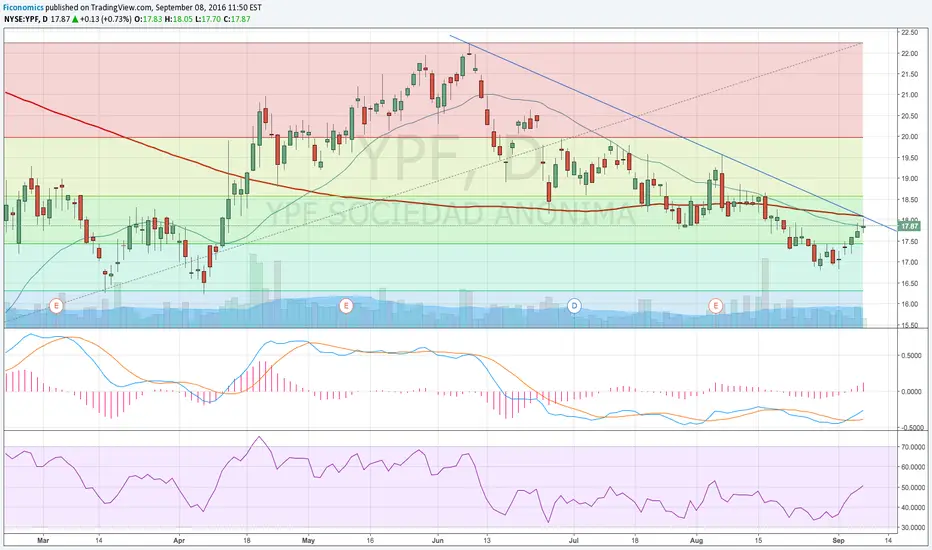Screen dimensions: 932x550
Task: Select the 17.87 current price label
Action: click(x=909, y=227)
